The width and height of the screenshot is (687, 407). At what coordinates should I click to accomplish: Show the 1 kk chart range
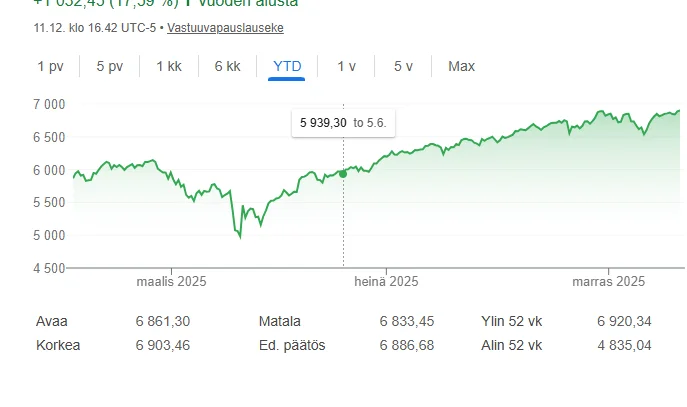coord(169,66)
